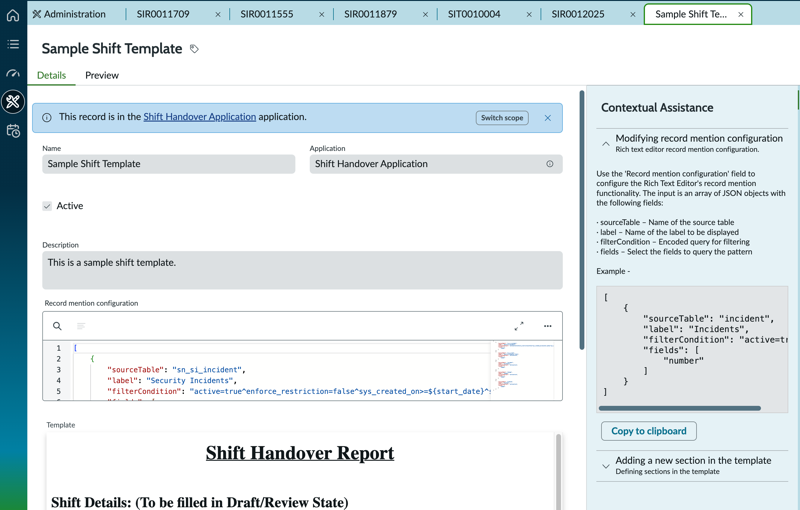Select the Administration tools icon in the sidebar

point(13,102)
